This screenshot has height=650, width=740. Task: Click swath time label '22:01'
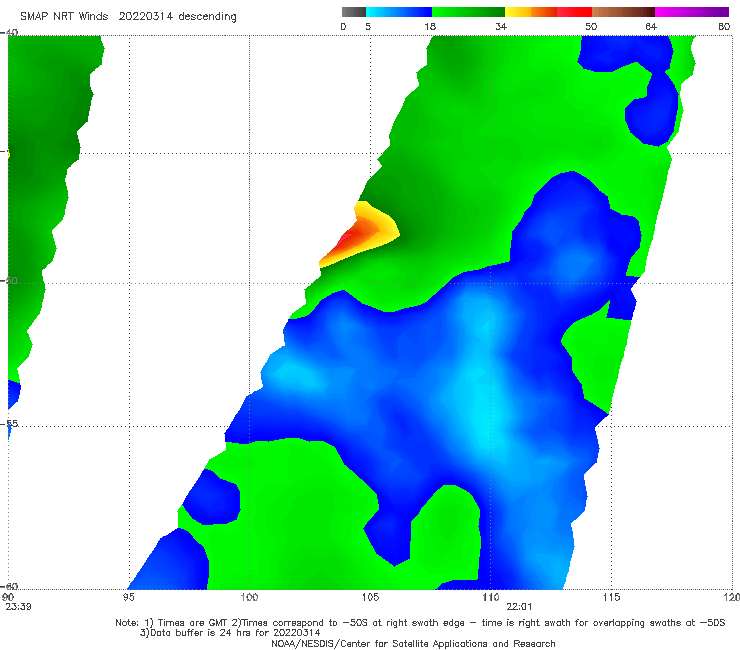[519, 607]
